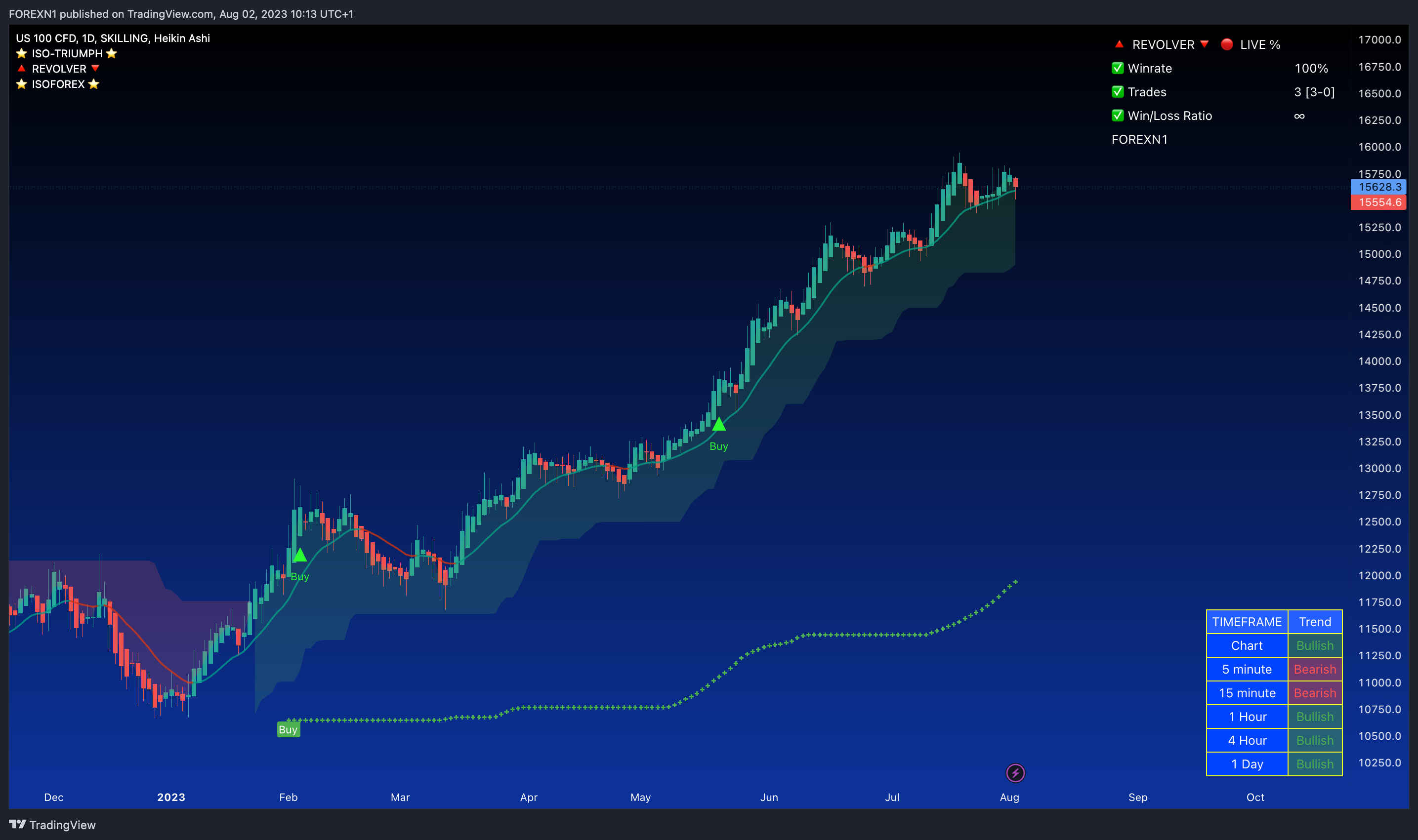Click the red 15554.6 price label
The width and height of the screenshot is (1418, 840).
point(1378,202)
